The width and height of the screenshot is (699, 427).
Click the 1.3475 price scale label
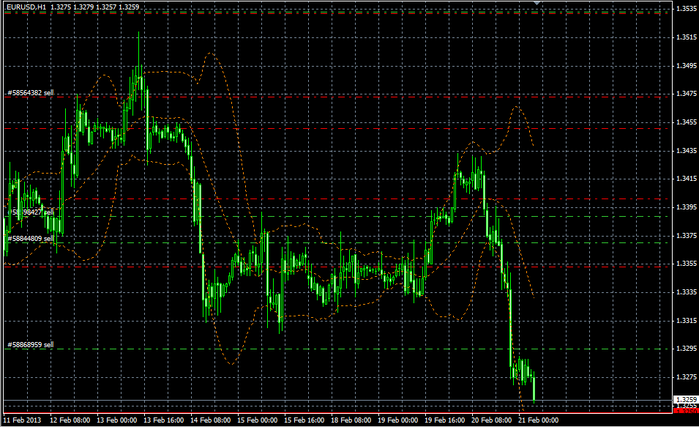[x=687, y=94]
